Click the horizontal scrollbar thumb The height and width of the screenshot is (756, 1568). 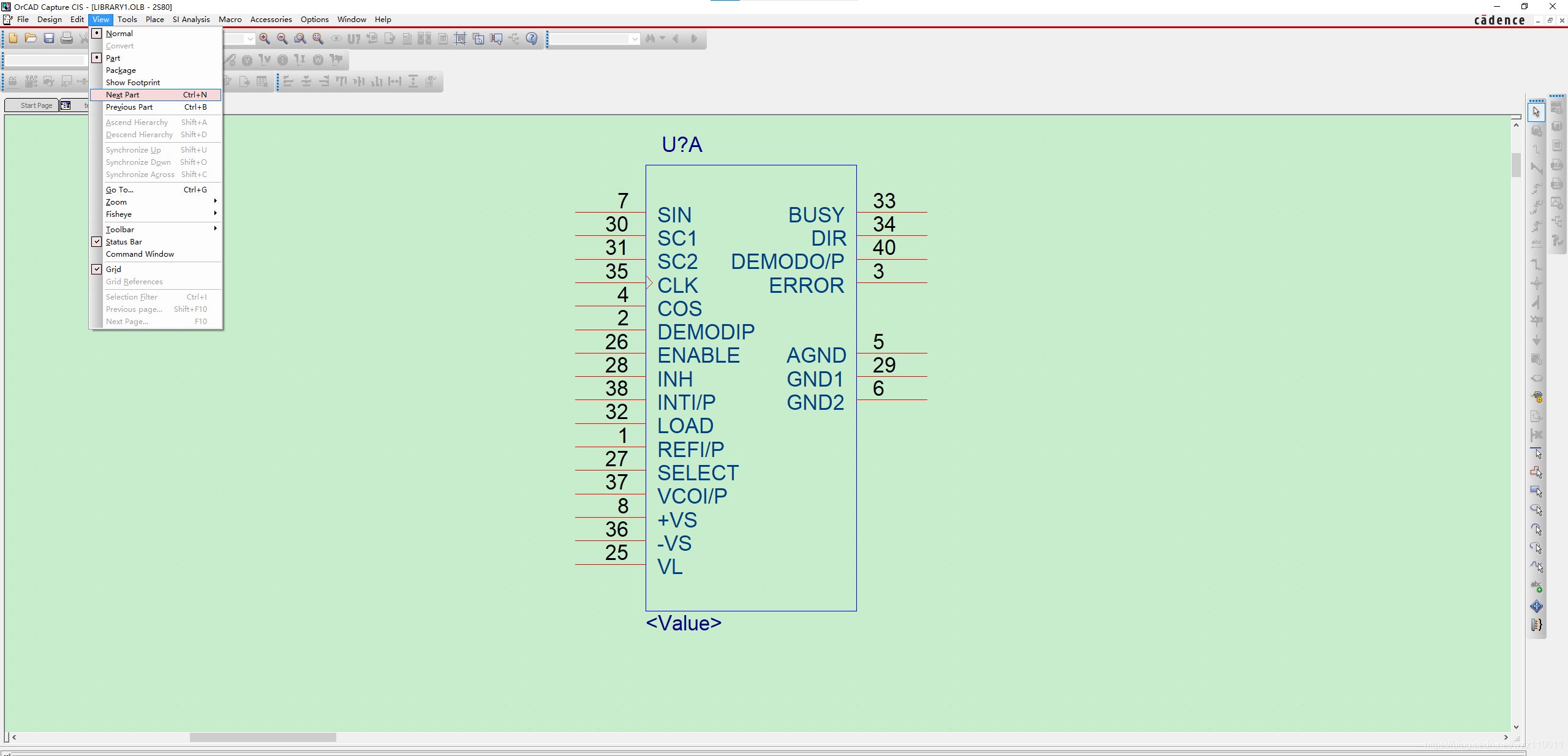coord(263,737)
